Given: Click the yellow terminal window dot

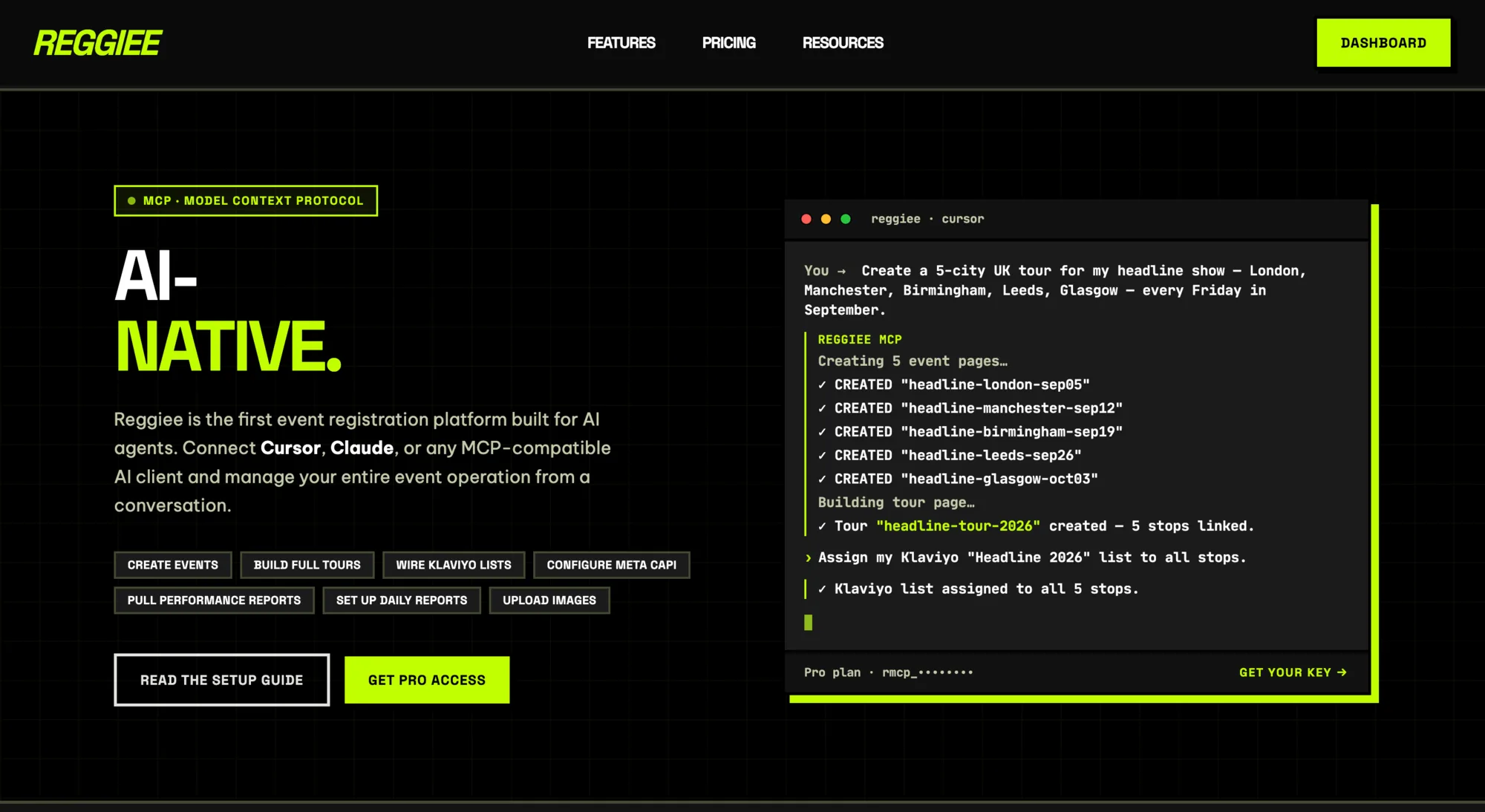Looking at the screenshot, I should (x=826, y=219).
